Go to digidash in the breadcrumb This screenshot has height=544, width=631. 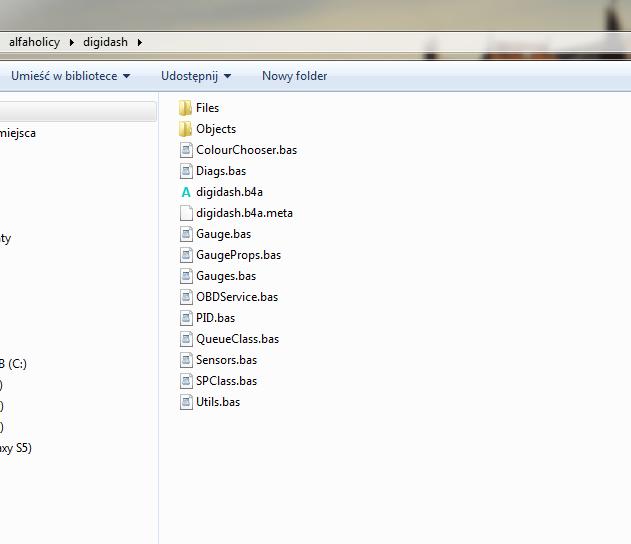[x=105, y=42]
